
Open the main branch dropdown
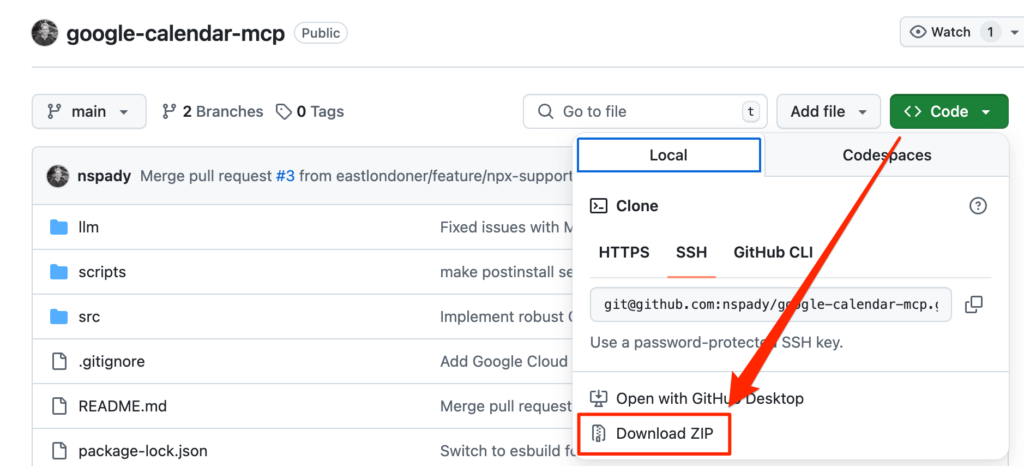coord(89,112)
